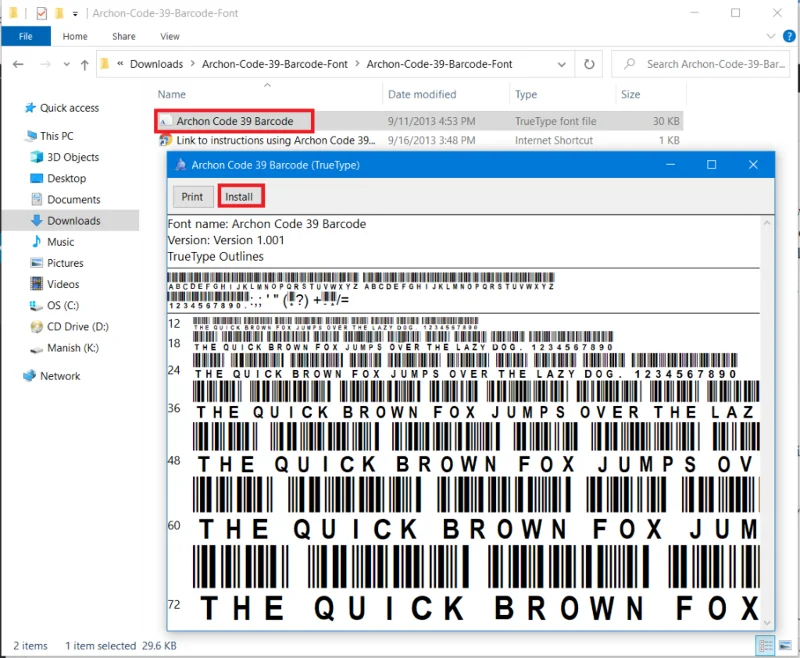The width and height of the screenshot is (800, 658).
Task: Click the Internet Shortcut file icon
Action: (x=164, y=140)
